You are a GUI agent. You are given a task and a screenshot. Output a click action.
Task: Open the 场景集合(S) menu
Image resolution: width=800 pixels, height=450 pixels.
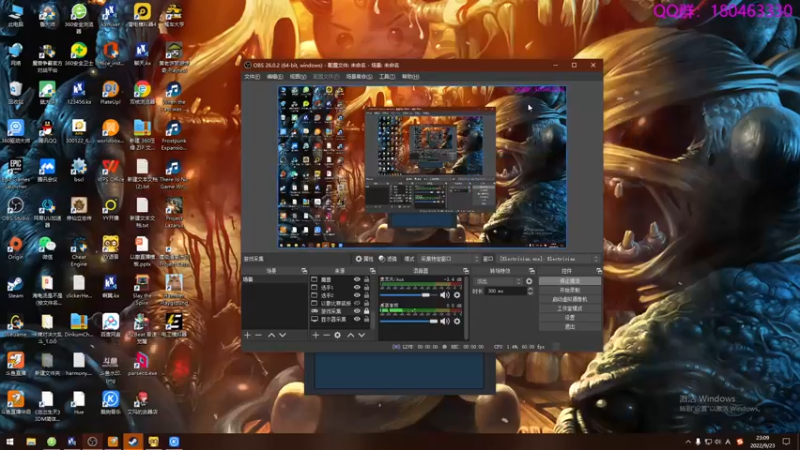(x=359, y=77)
